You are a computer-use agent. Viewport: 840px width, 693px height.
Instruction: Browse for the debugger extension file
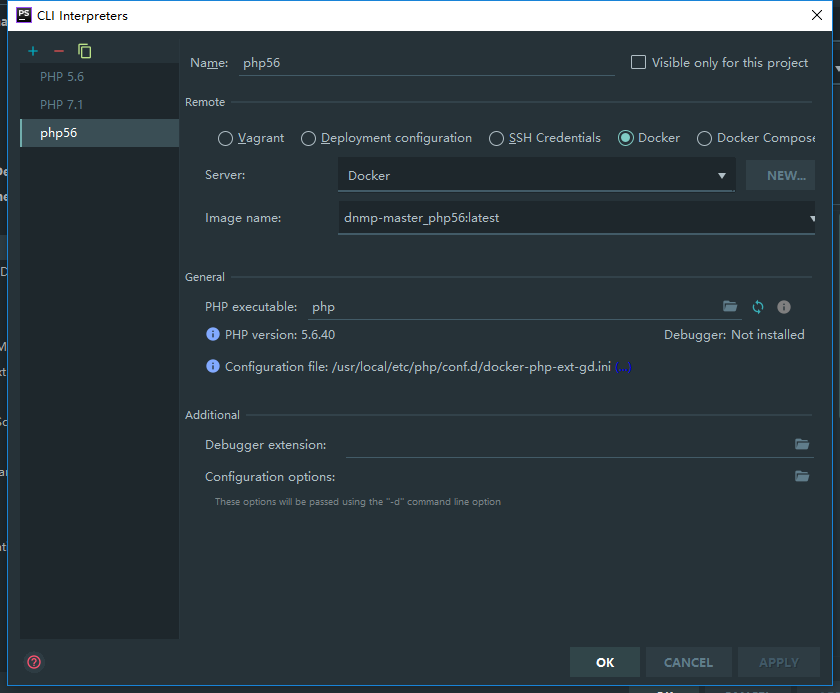802,444
